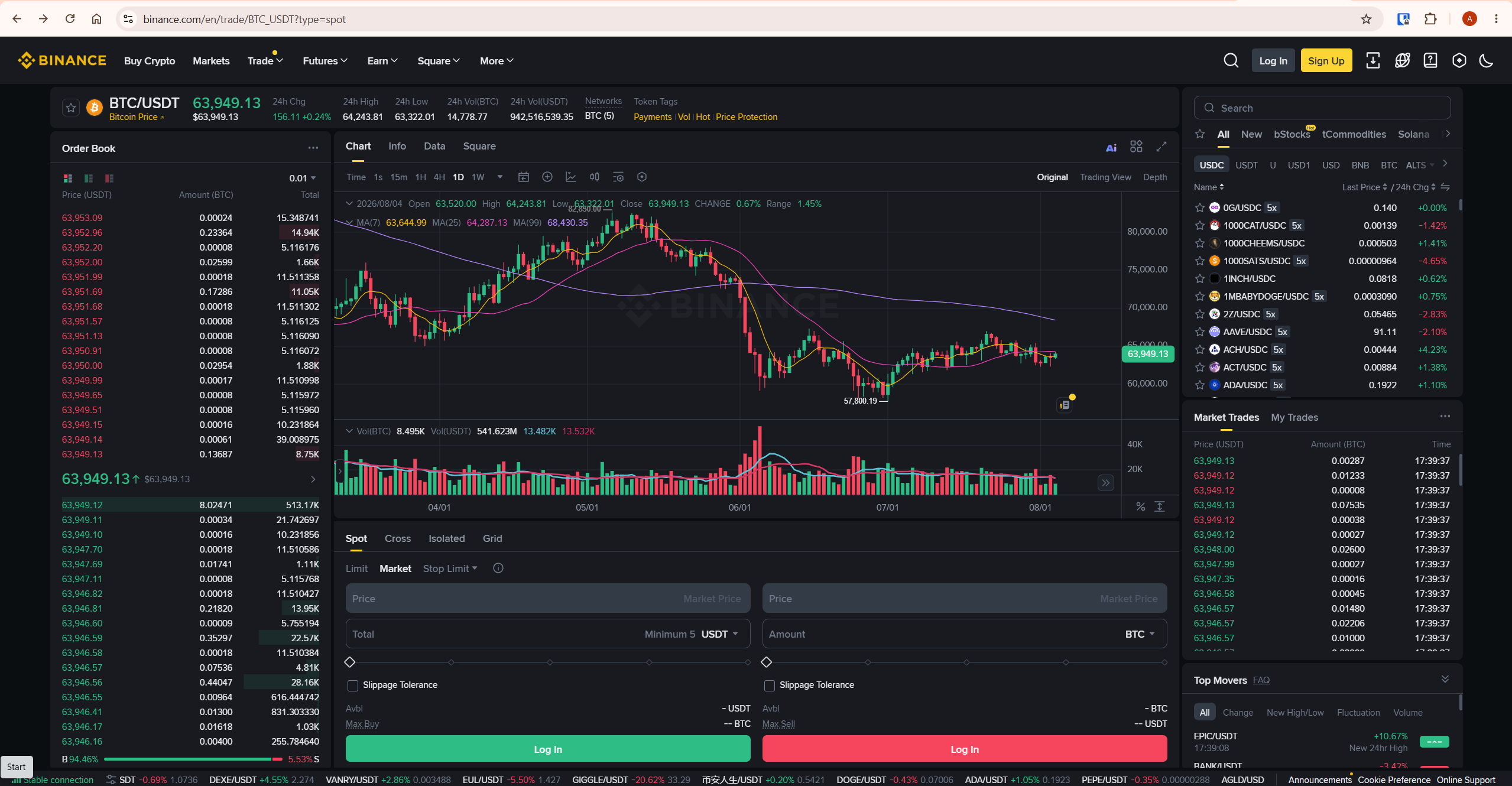Open Stop Limit order type dropdown

(450, 569)
